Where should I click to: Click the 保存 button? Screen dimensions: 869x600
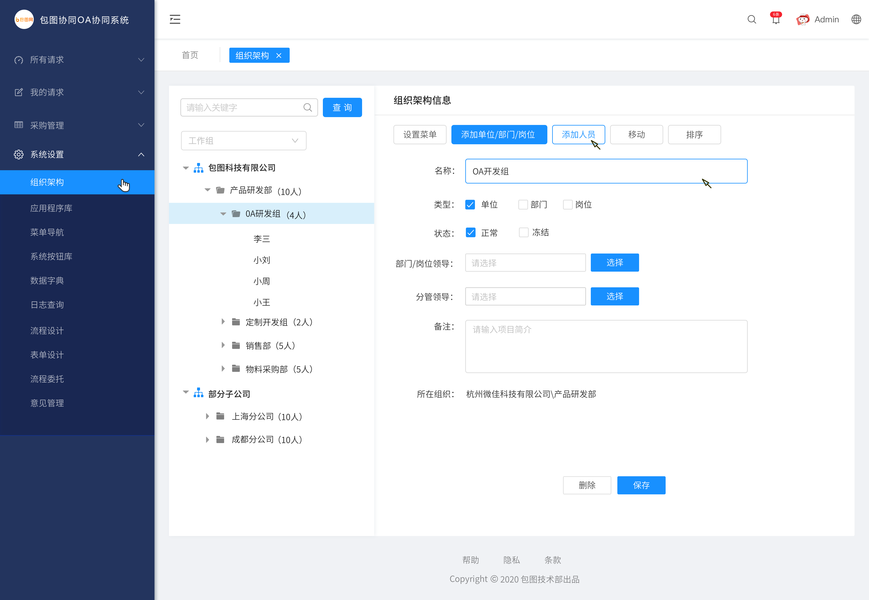[641, 485]
